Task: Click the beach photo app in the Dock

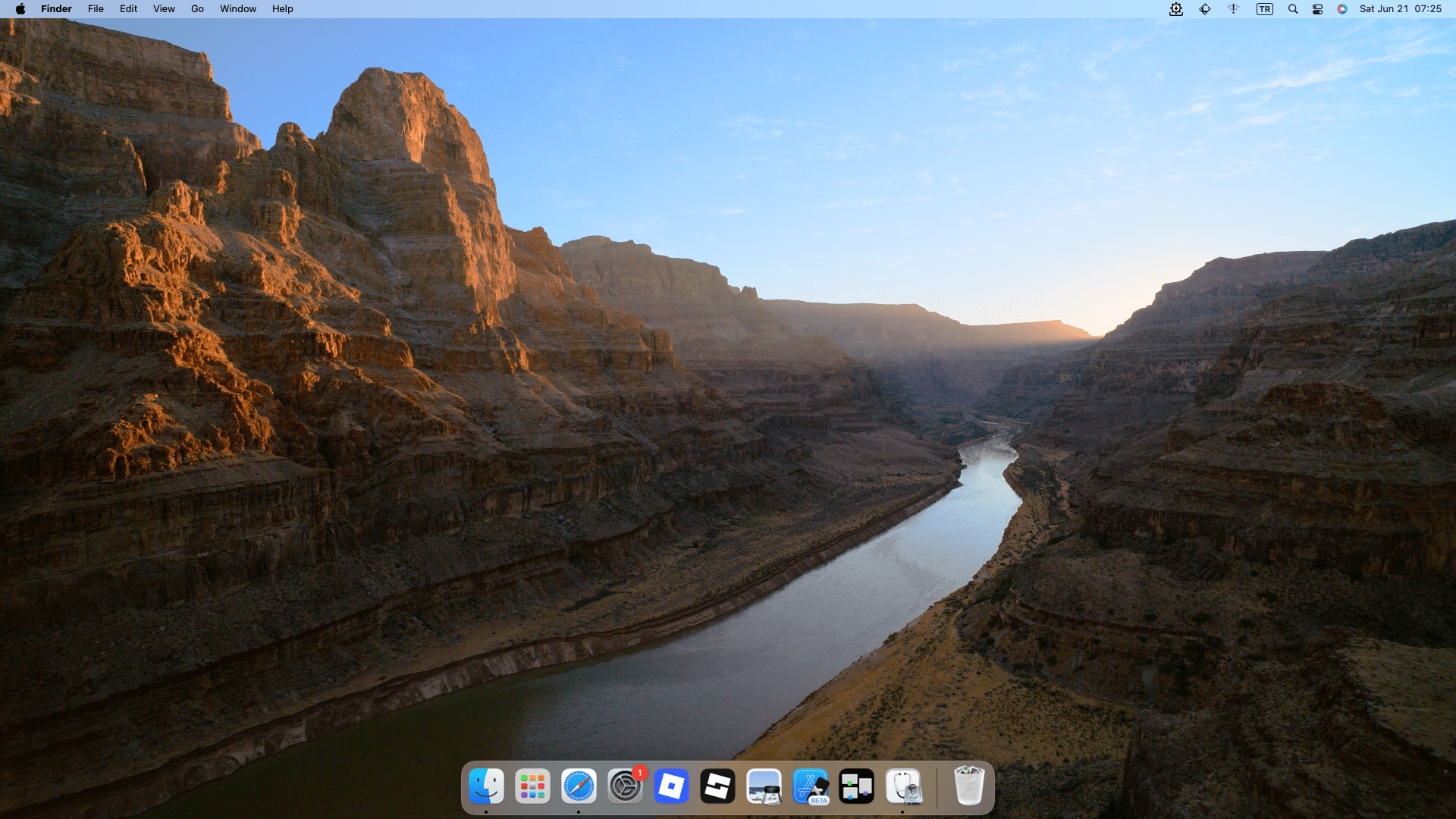Action: (764, 788)
